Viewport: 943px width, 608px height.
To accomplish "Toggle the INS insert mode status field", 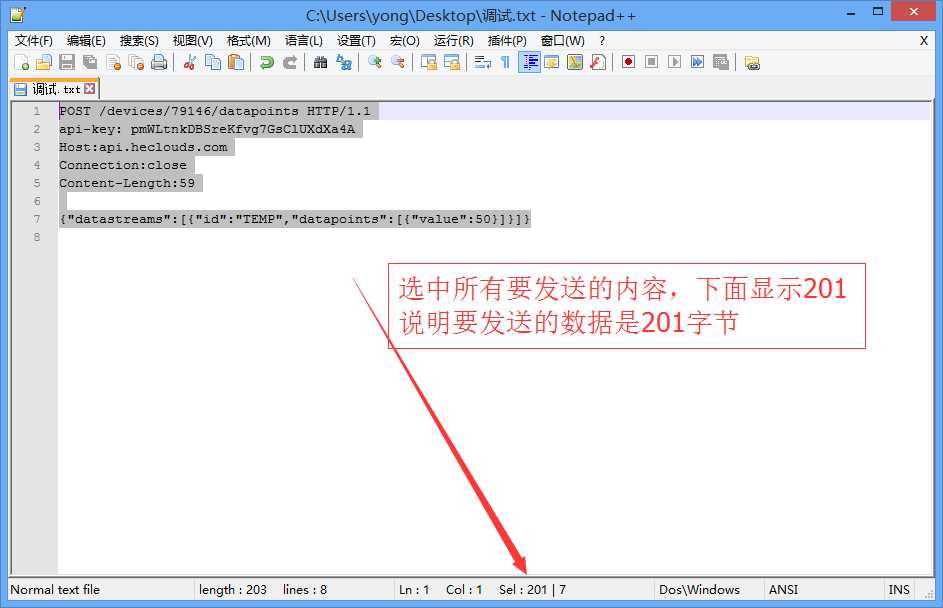I will coord(899,589).
